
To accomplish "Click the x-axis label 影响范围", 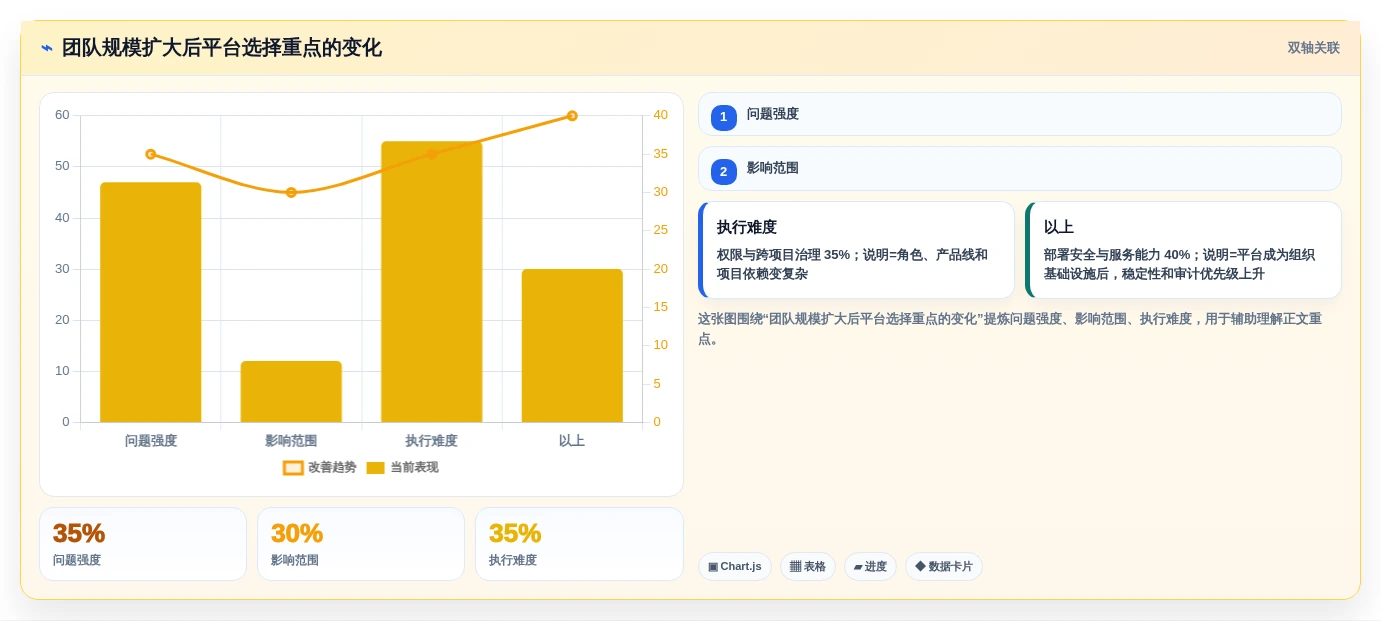I will point(291,441).
